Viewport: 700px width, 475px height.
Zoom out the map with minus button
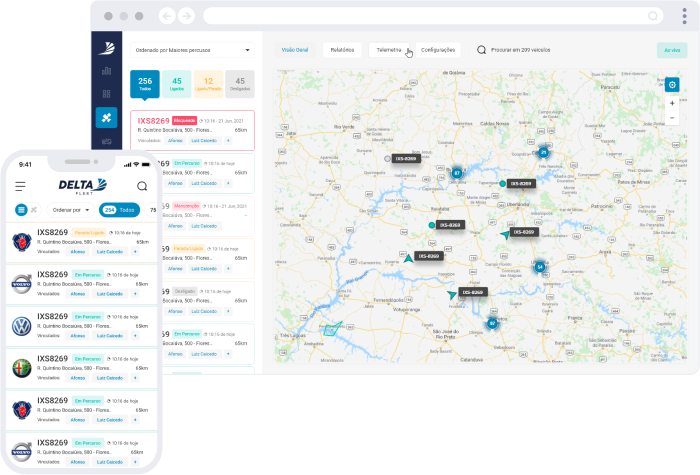672,117
